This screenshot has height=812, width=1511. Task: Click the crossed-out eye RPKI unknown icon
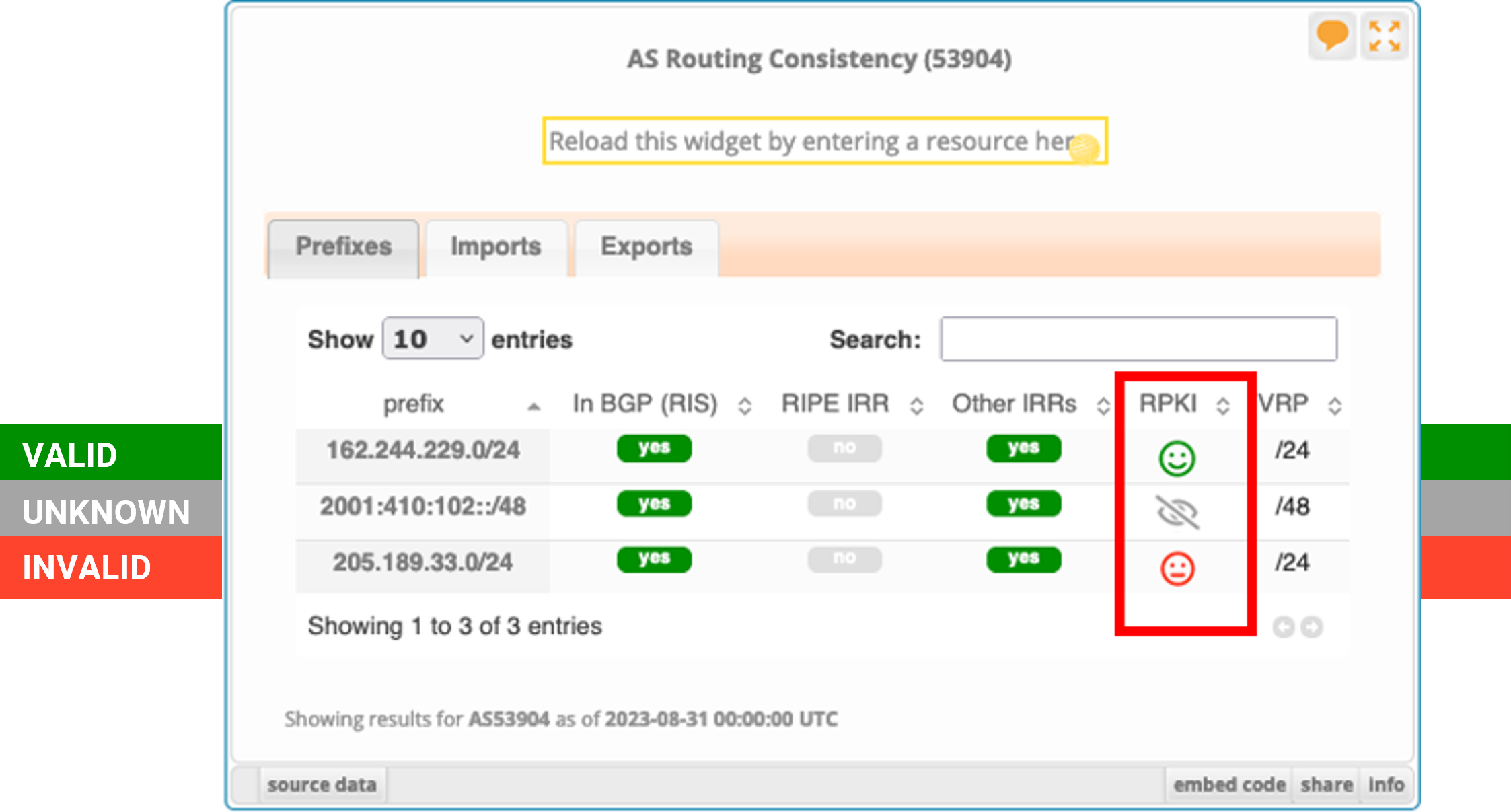tap(1177, 513)
